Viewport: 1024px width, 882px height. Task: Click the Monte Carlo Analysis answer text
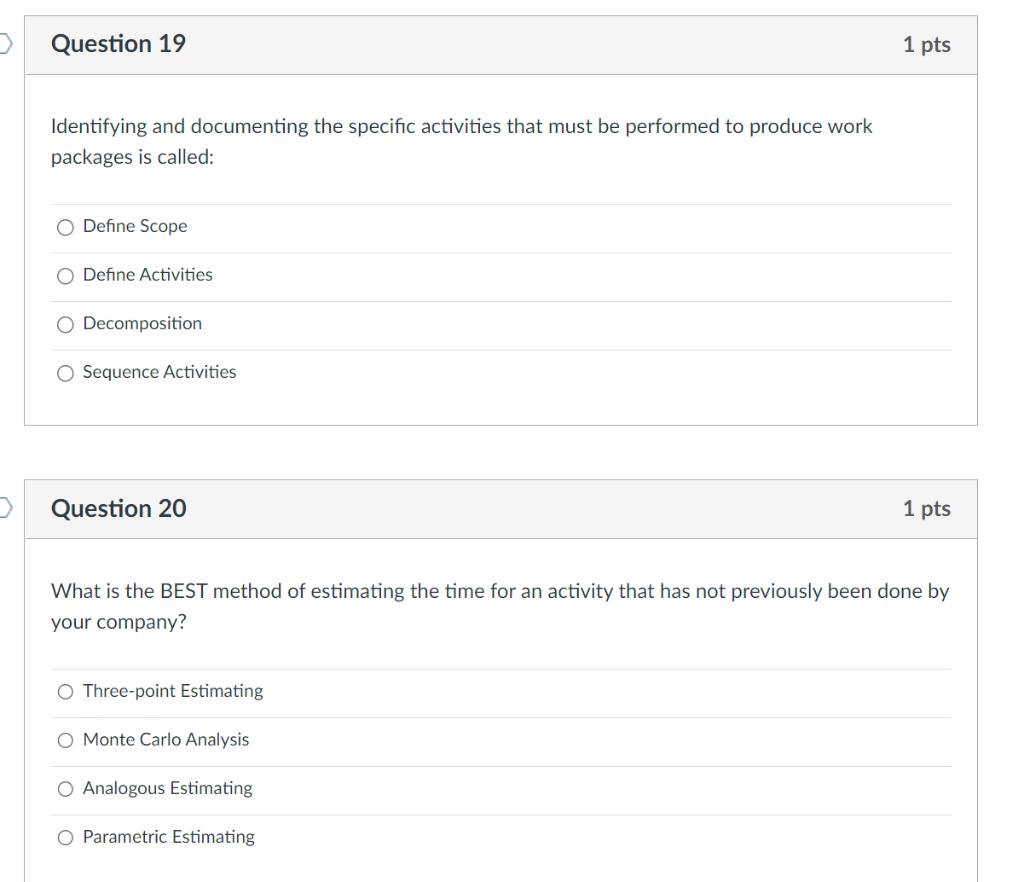click(x=166, y=740)
